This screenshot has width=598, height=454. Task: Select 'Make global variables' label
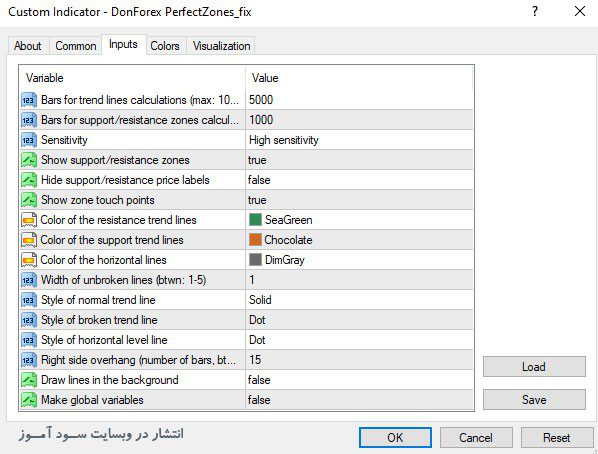[92, 400]
